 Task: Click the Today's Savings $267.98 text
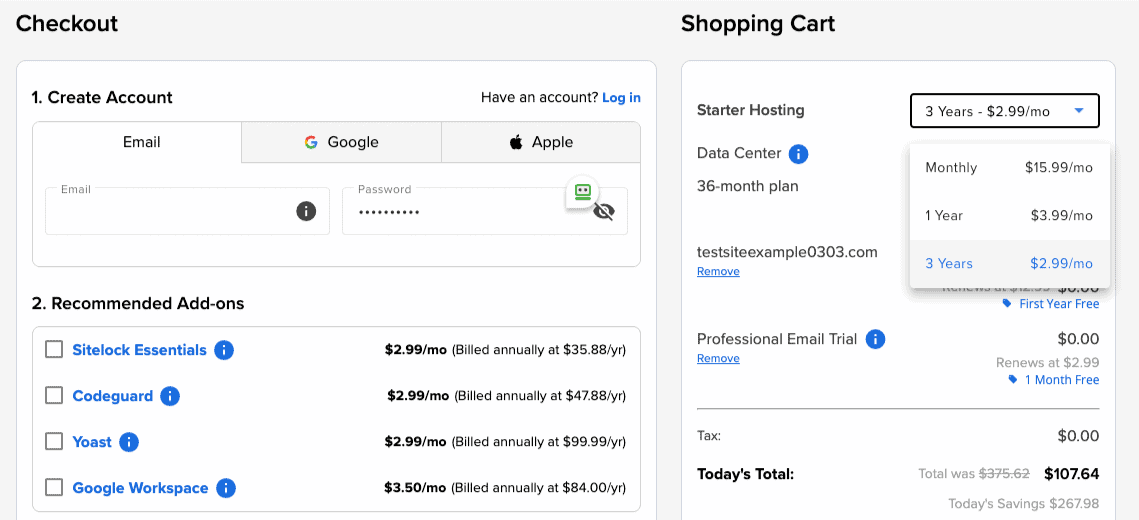(1024, 503)
